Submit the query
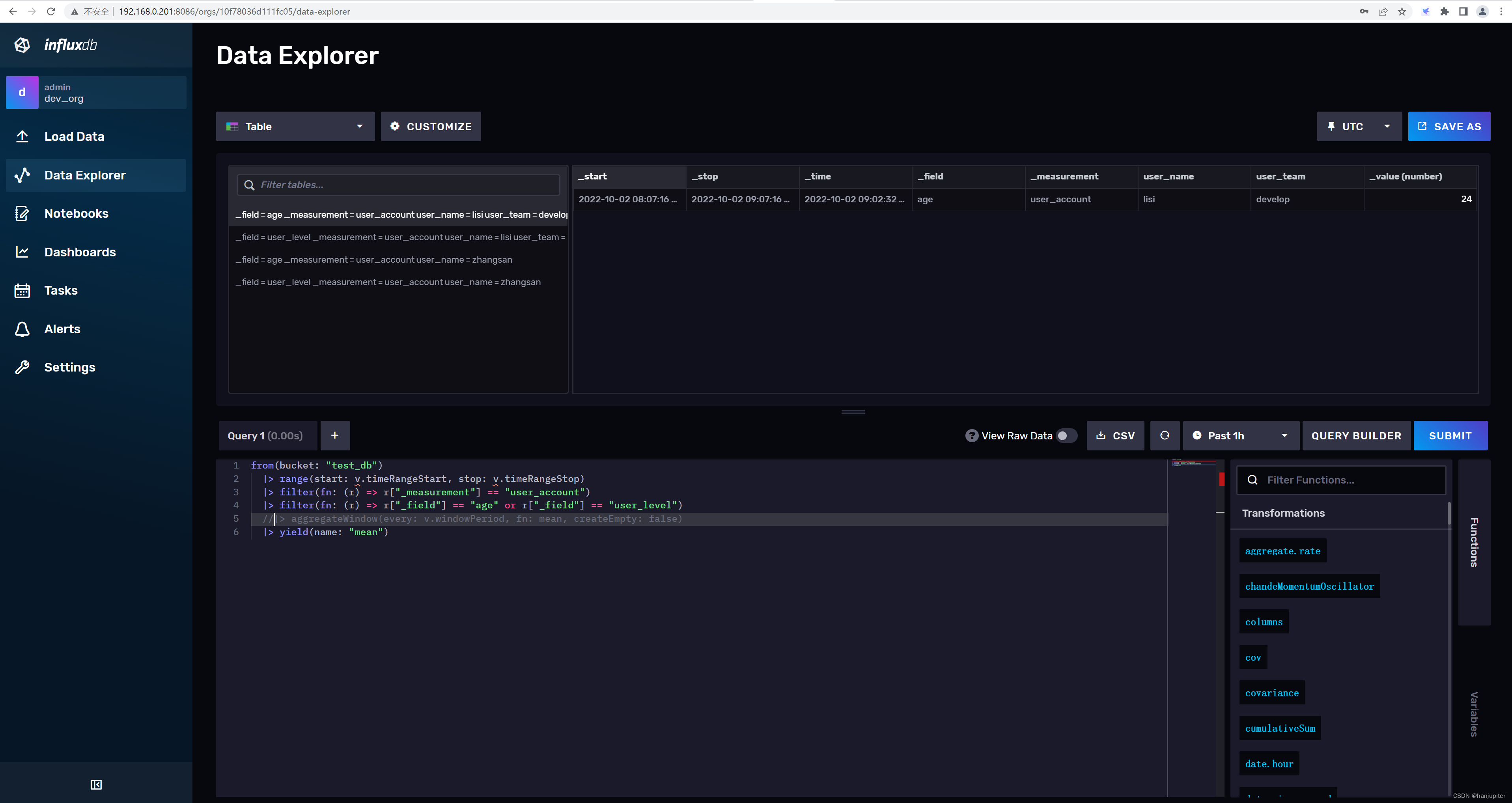This screenshot has height=803, width=1512. click(1450, 435)
